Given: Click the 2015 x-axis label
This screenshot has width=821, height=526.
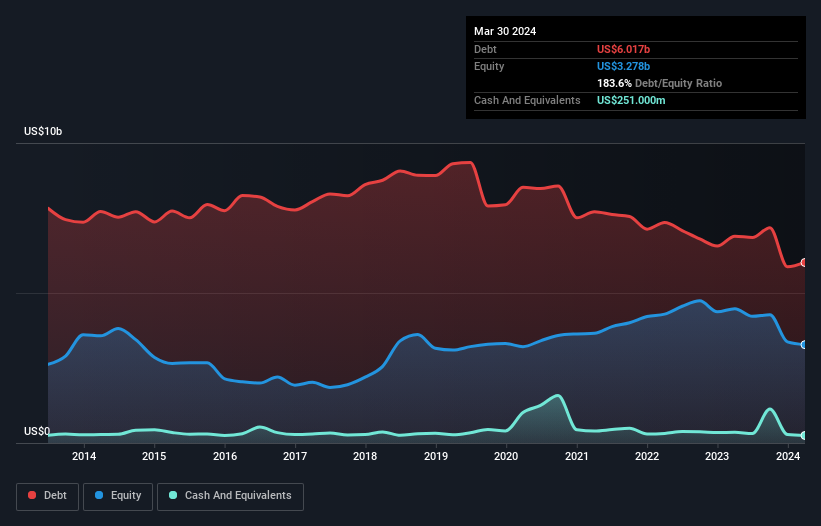Looking at the screenshot, I should pyautogui.click(x=154, y=456).
